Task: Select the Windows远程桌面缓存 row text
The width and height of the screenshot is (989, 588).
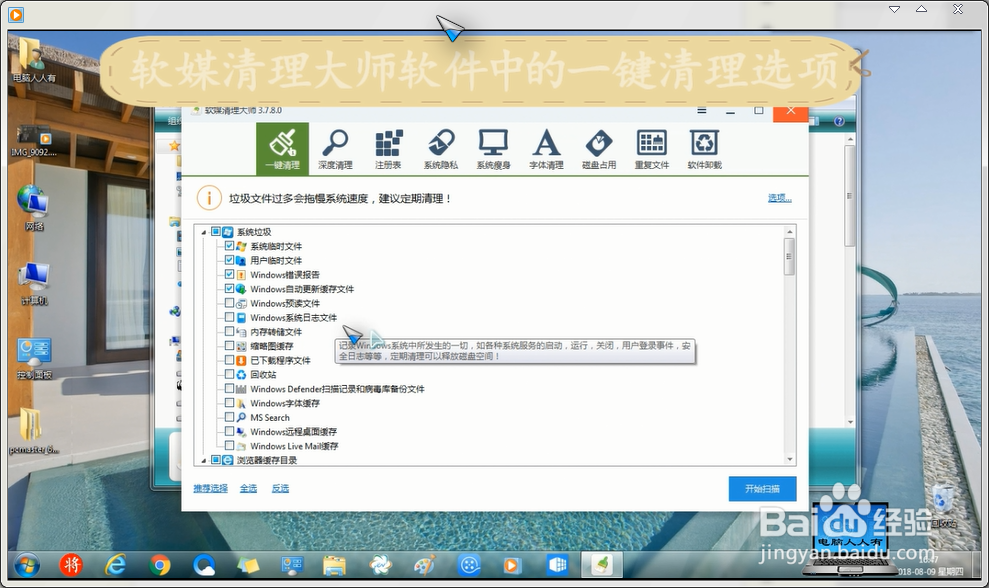Action: click(x=294, y=432)
